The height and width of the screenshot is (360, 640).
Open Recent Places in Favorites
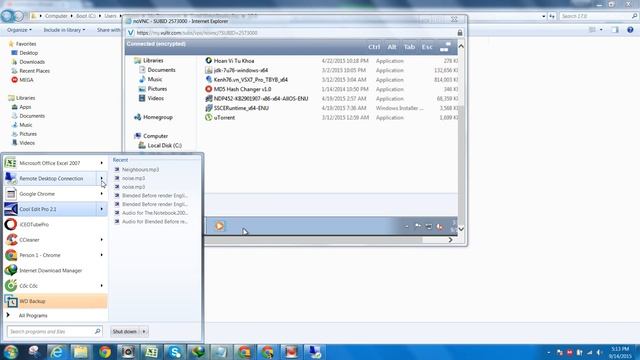(34, 71)
